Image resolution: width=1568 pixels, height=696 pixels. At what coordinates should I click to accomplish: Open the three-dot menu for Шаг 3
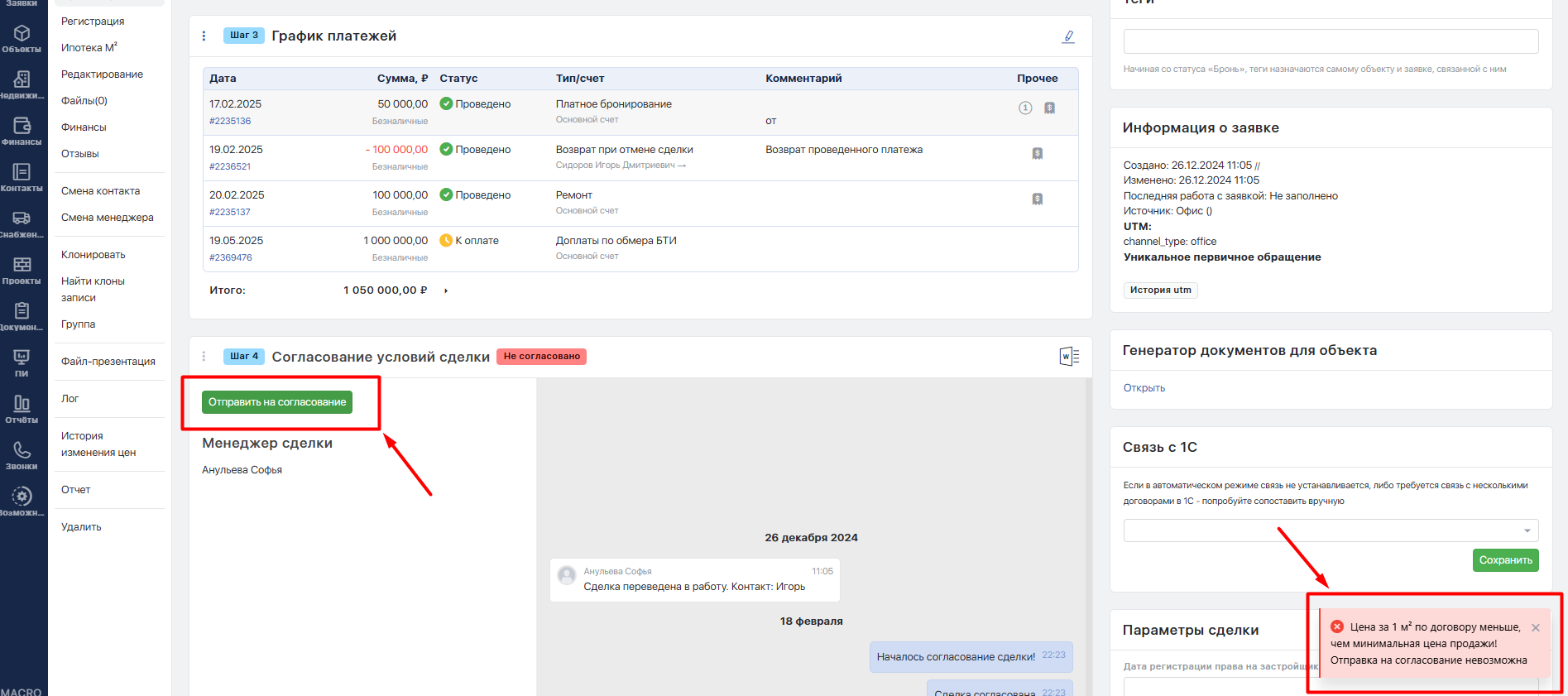coord(204,36)
